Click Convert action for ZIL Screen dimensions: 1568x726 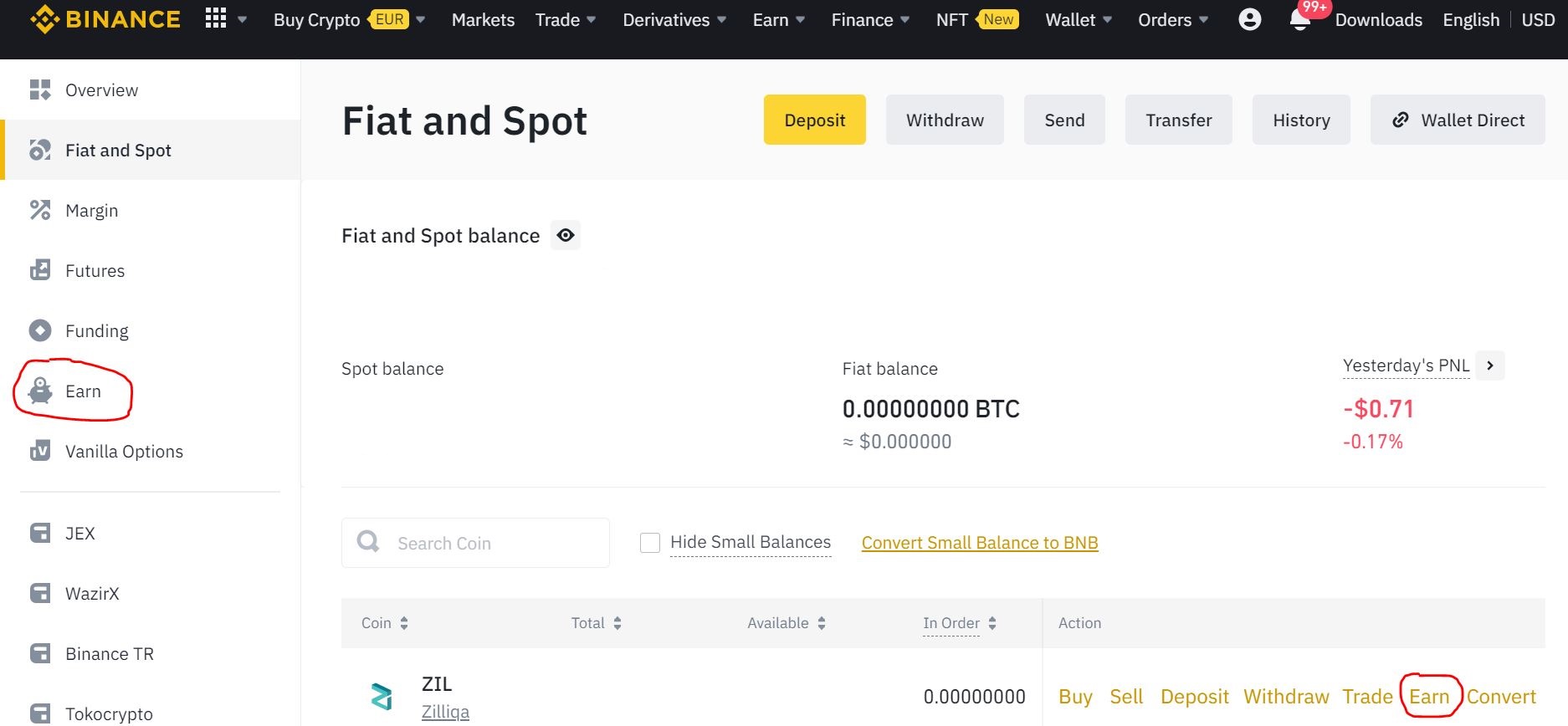click(1501, 697)
